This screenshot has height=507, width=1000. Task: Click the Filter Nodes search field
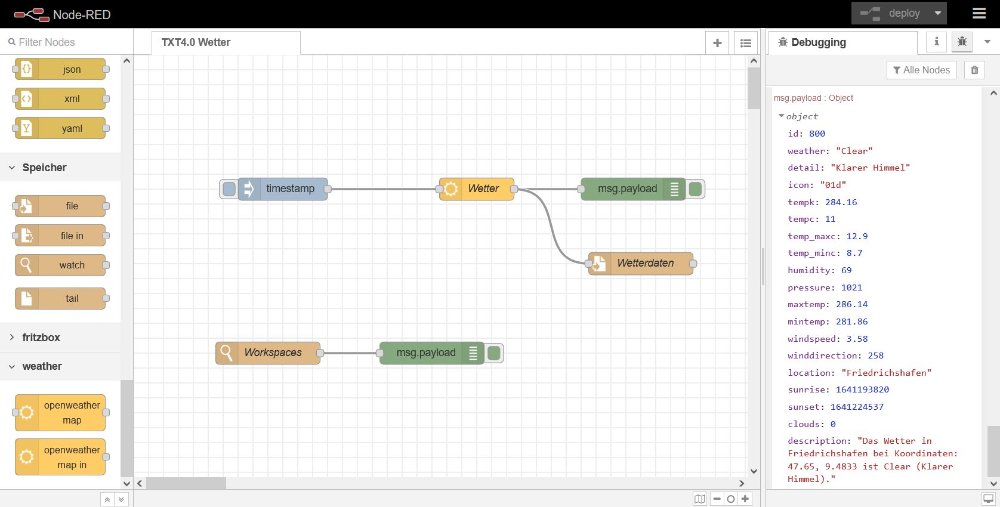[70, 42]
